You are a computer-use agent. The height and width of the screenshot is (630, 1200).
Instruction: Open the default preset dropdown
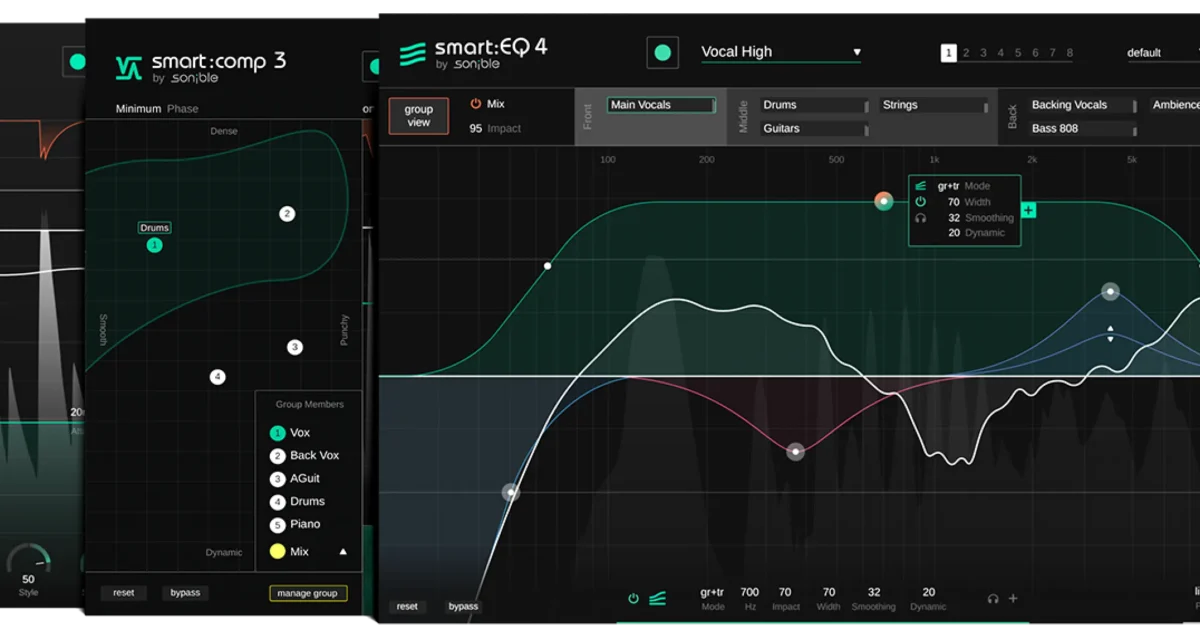(x=1158, y=53)
